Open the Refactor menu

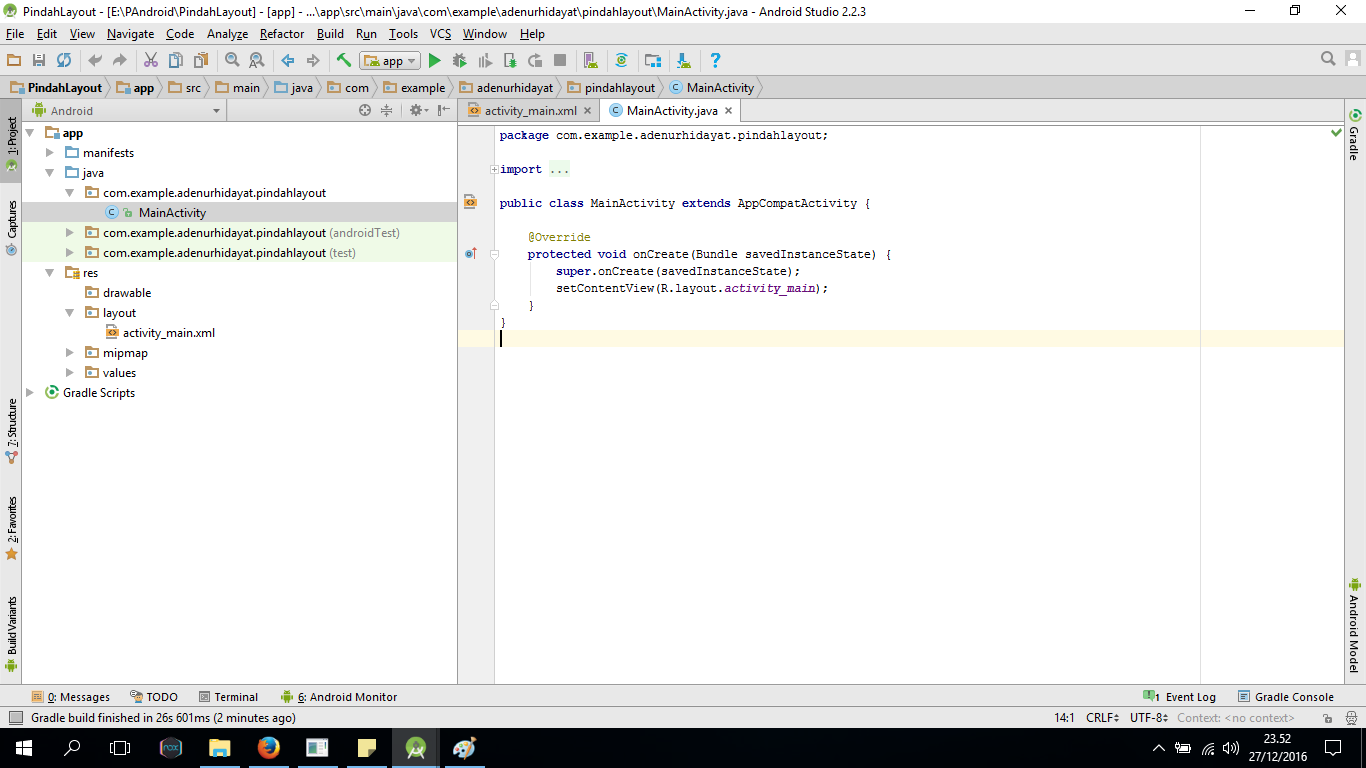281,34
